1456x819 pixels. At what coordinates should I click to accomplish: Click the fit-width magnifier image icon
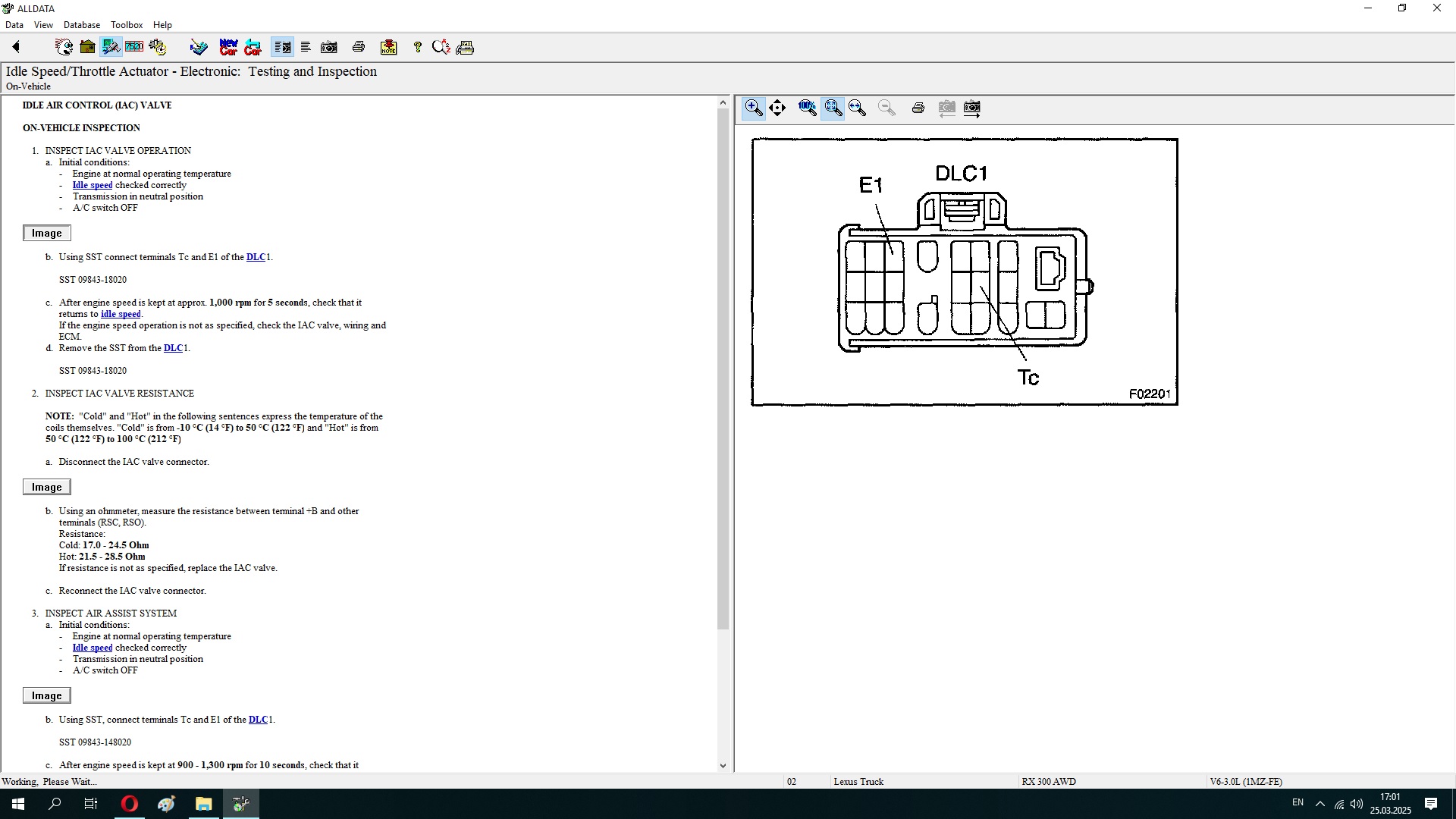(x=858, y=108)
